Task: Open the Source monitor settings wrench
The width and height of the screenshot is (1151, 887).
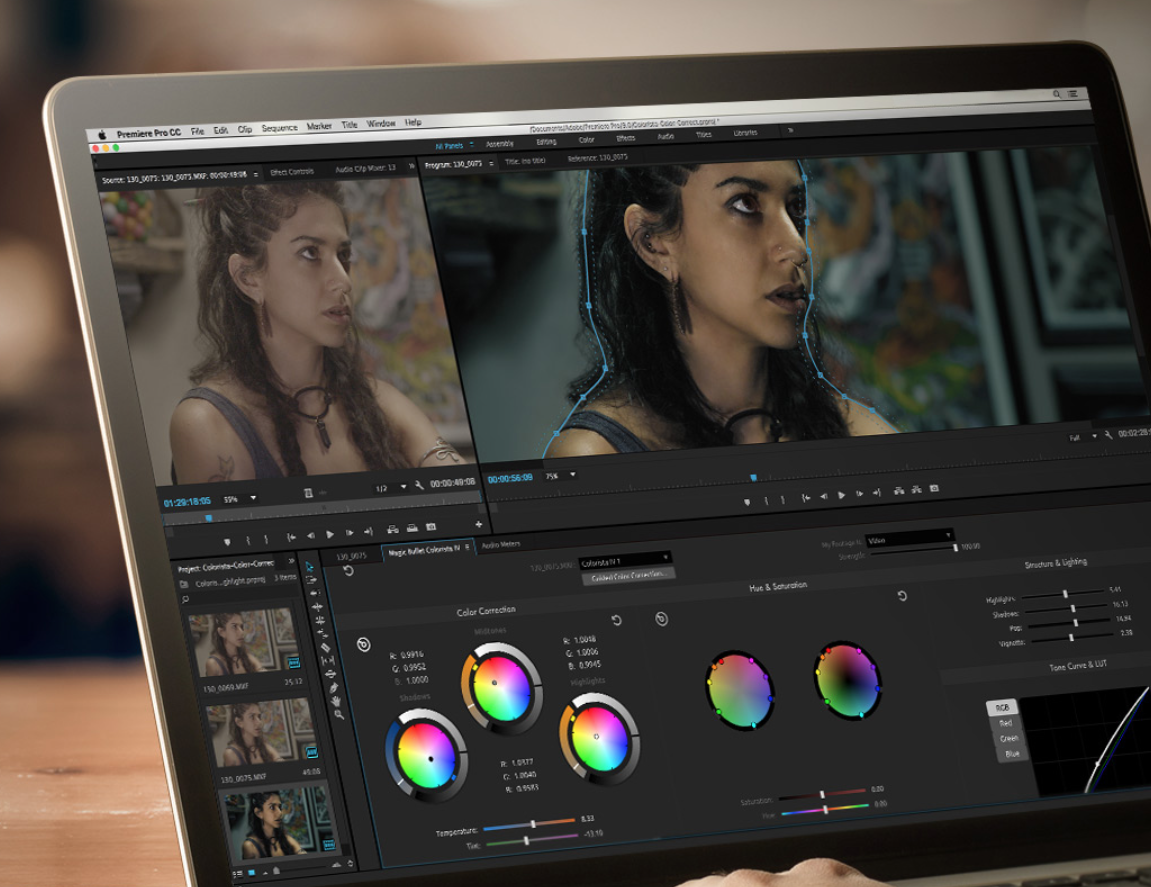Action: coord(419,487)
